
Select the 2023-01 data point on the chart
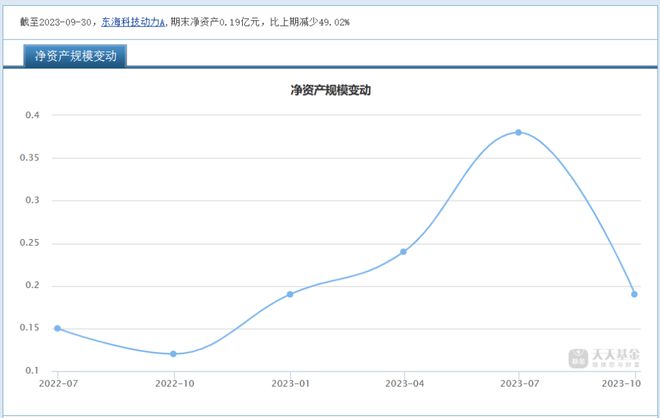(290, 294)
